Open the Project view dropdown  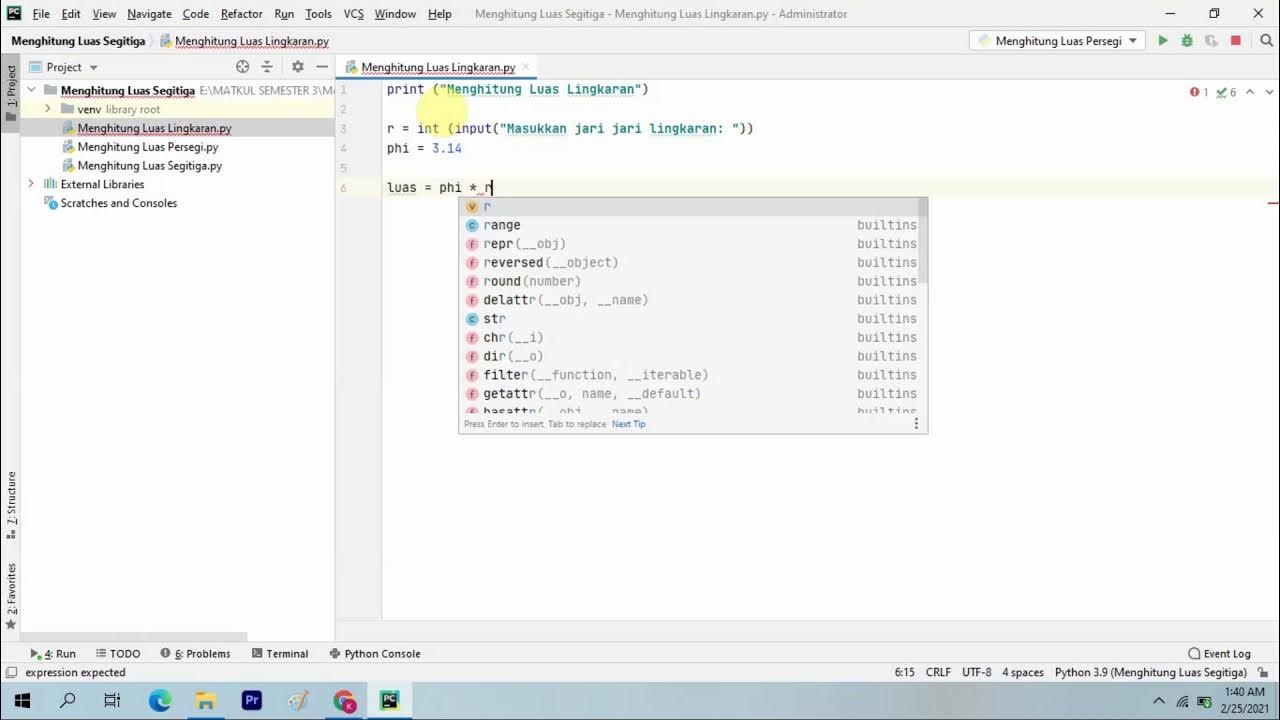[x=64, y=67]
